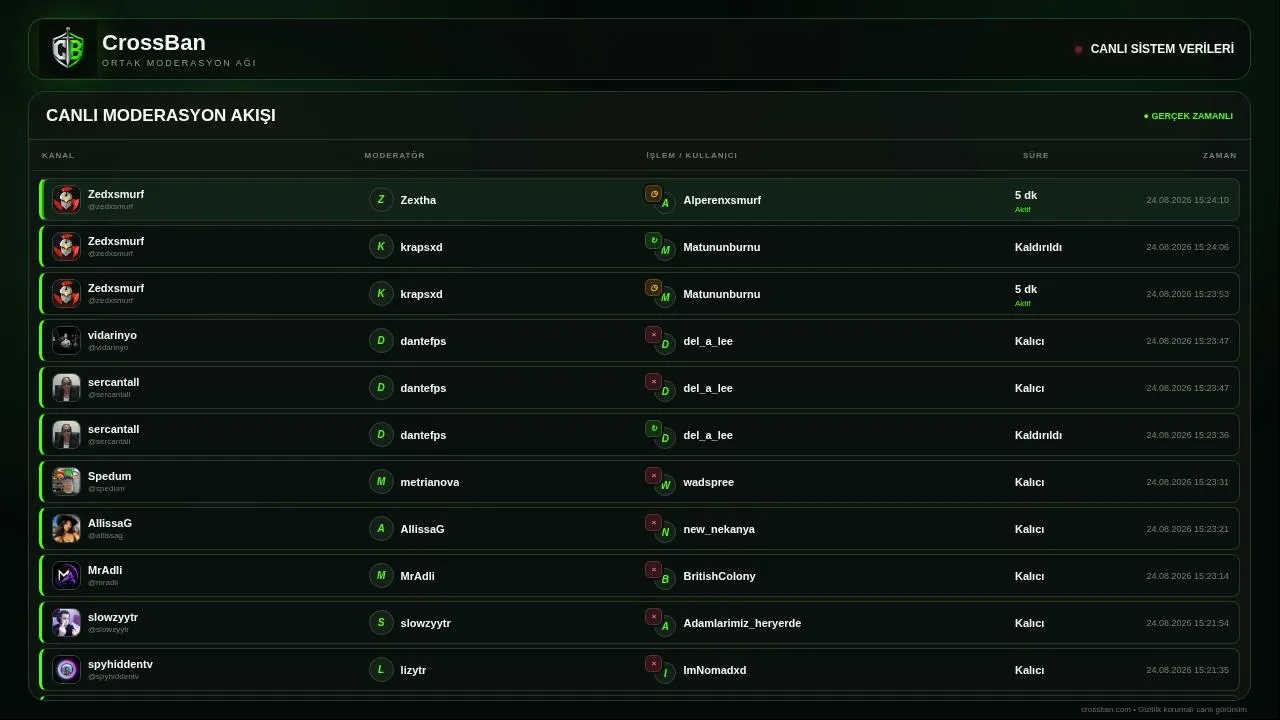Click the GERÇEK ZAMANLI live badge

1188,116
